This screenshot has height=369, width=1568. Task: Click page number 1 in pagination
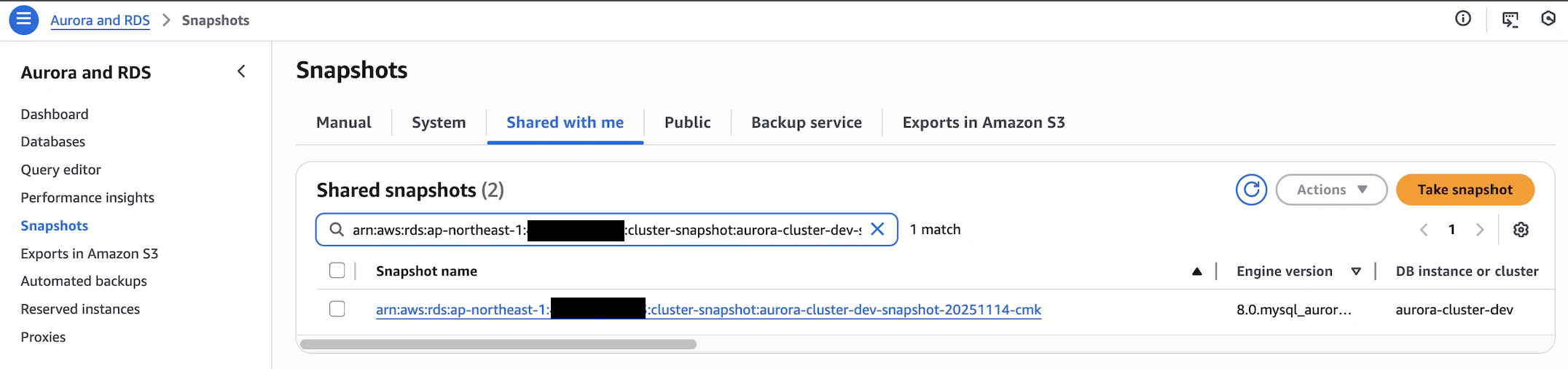1451,230
